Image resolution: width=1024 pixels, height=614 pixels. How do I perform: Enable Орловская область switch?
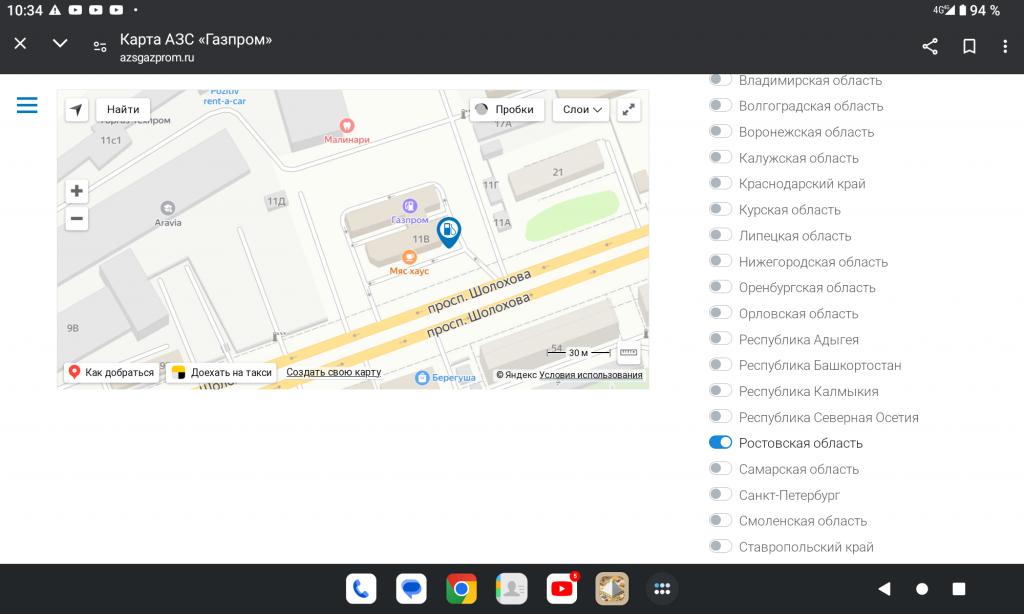click(720, 313)
